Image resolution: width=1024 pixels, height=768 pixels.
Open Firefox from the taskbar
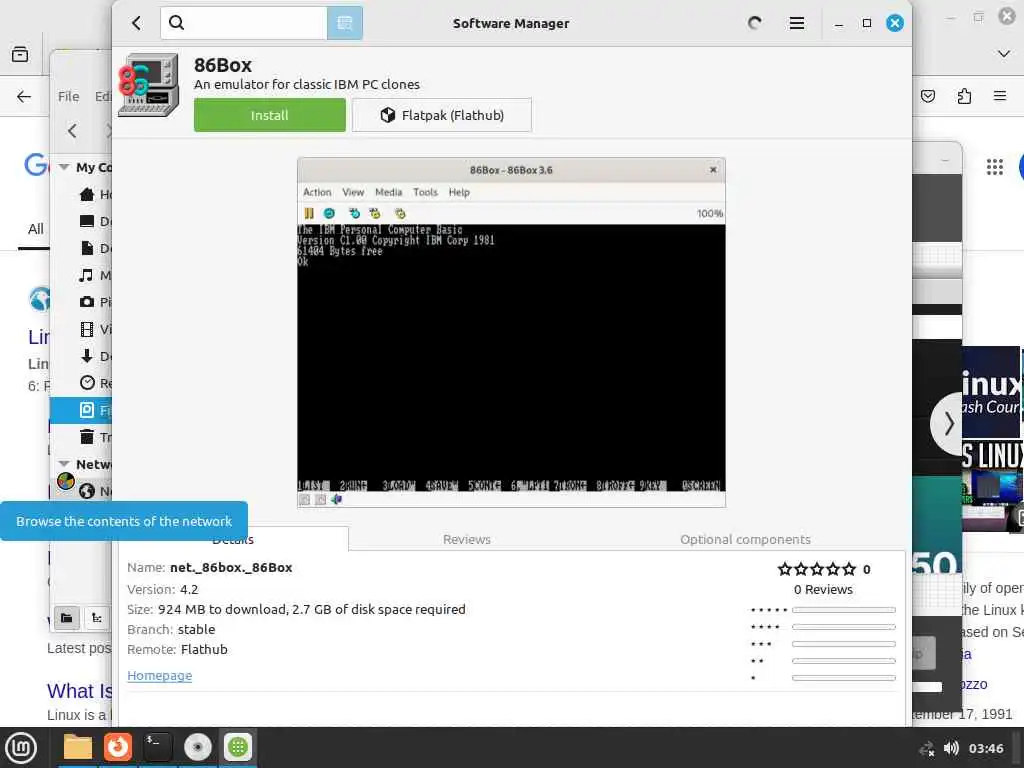pyautogui.click(x=118, y=746)
